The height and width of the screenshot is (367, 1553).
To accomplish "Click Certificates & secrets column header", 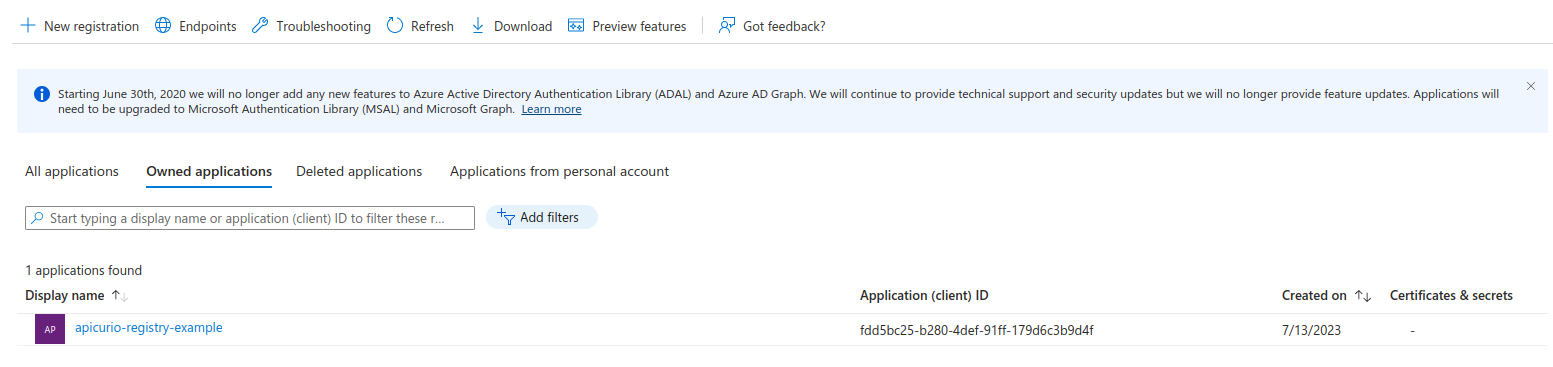I will 1451,296.
